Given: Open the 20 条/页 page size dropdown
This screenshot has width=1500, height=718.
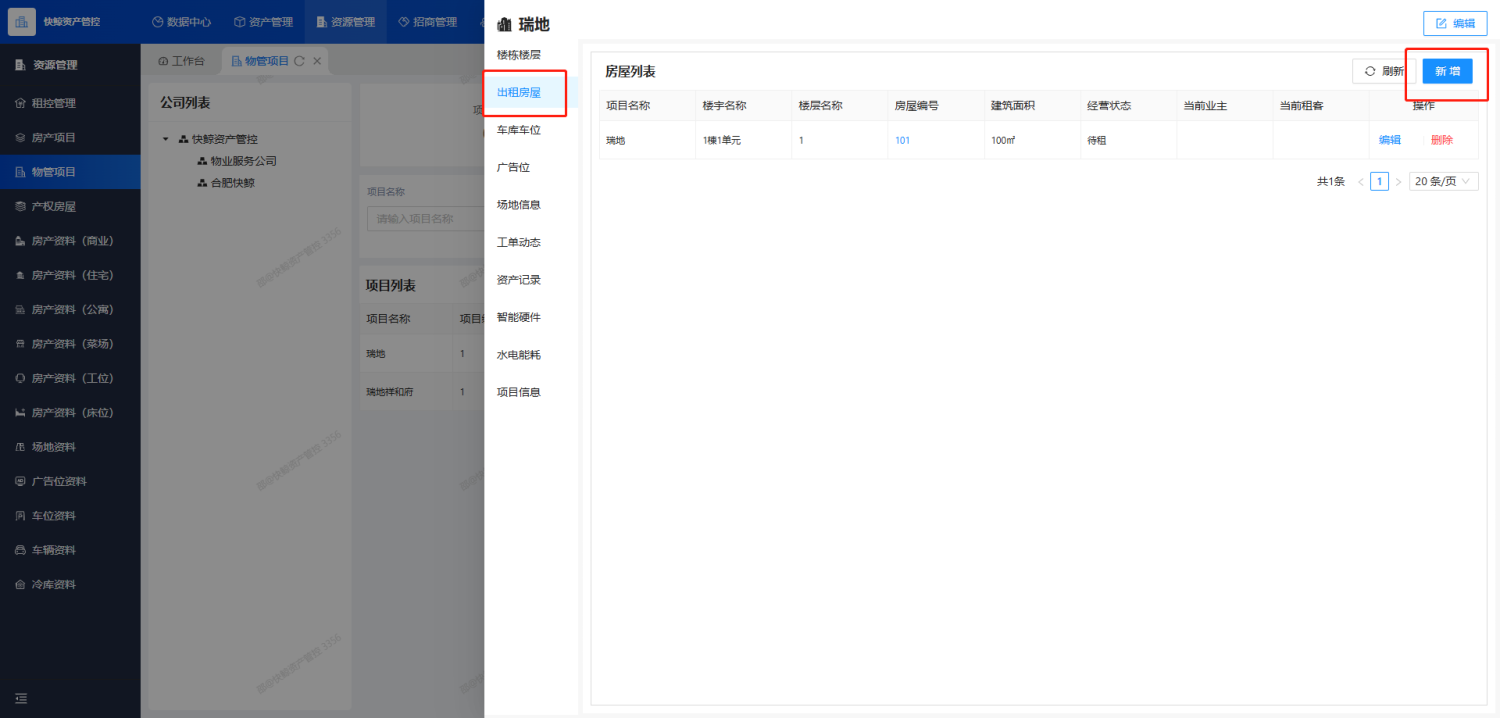Looking at the screenshot, I should [1443, 182].
